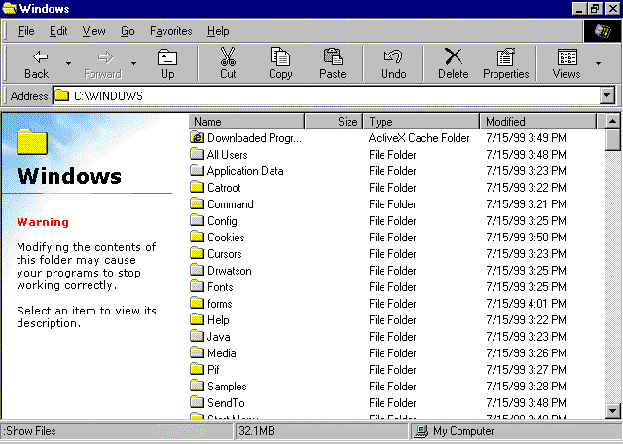This screenshot has width=623, height=444.
Task: Sort files by Modified column header
Action: click(x=538, y=121)
